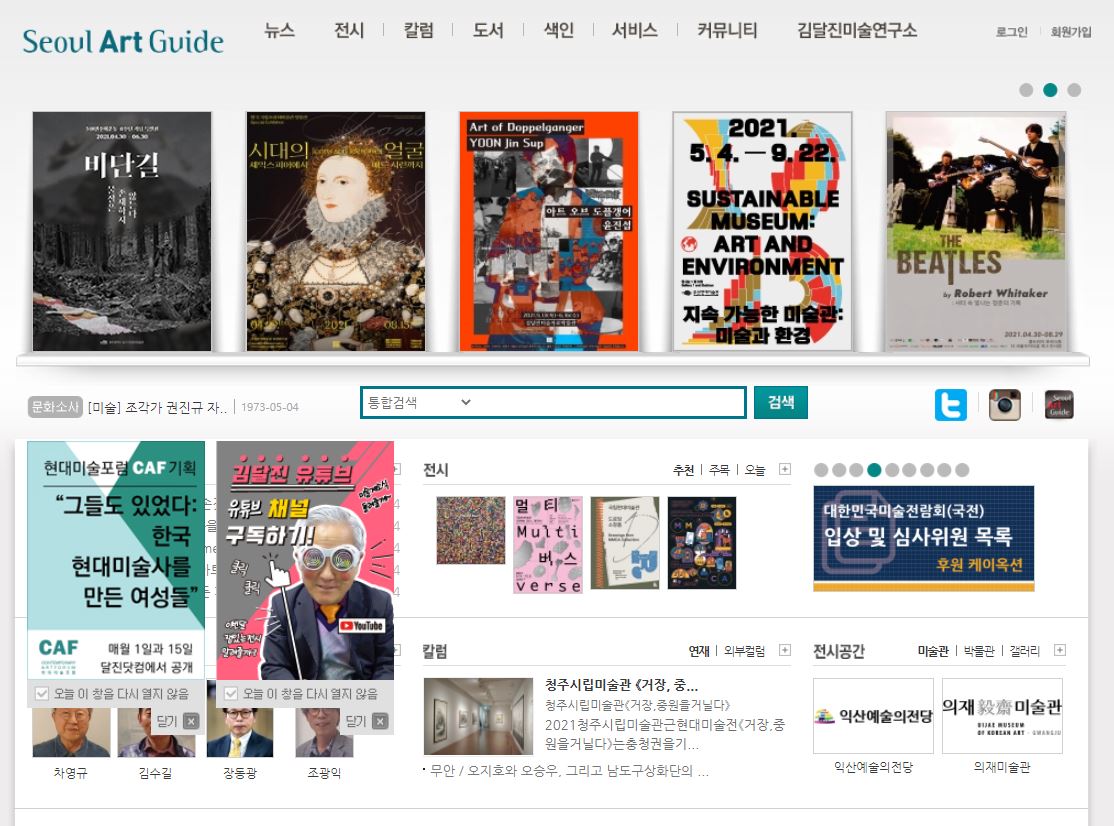Switch to the 박물관 venue tab
Screen dimensions: 1114x826
coord(979,651)
